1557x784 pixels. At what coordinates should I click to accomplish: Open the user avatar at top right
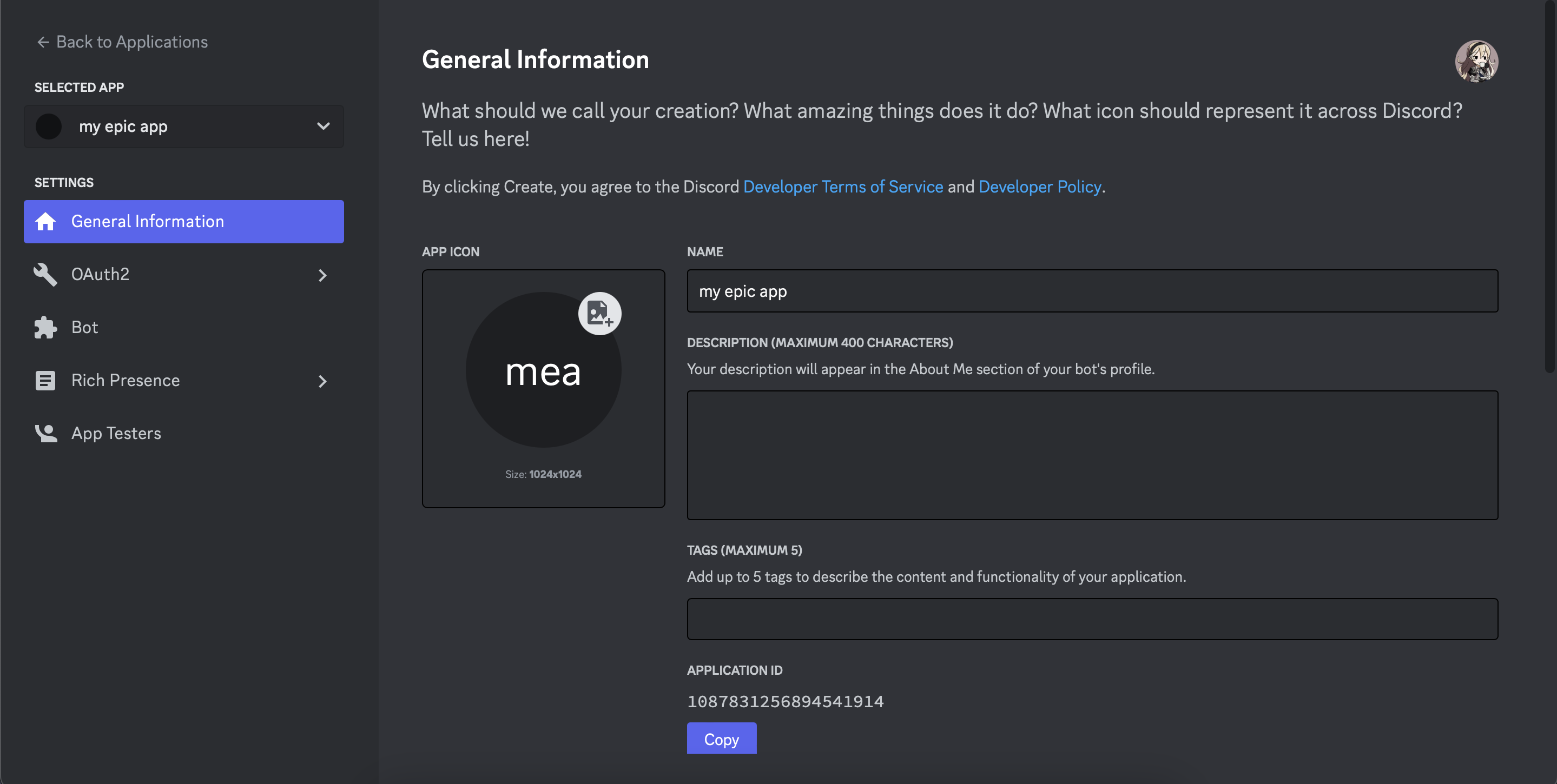point(1476,61)
